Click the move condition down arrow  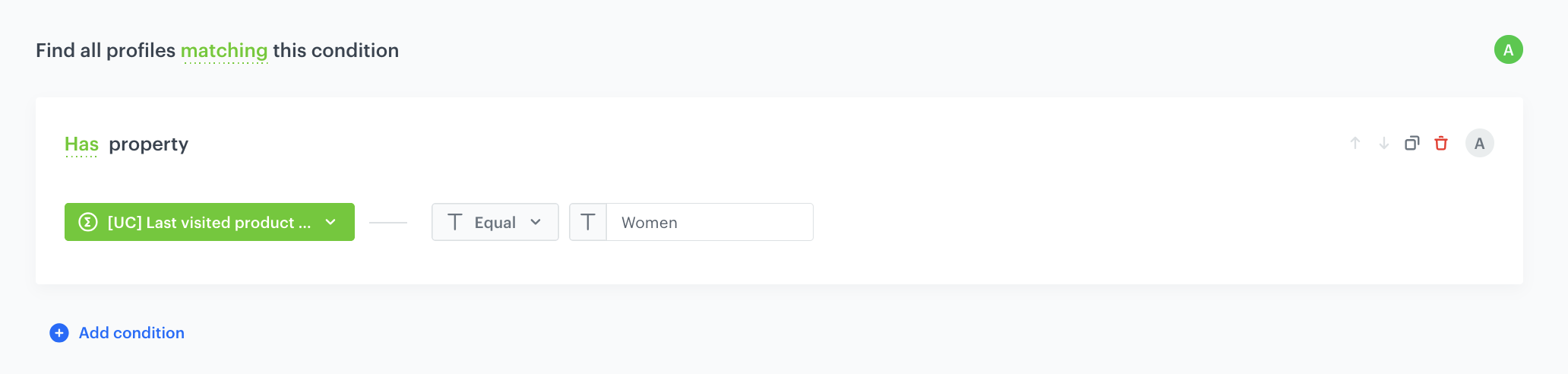tap(1384, 143)
